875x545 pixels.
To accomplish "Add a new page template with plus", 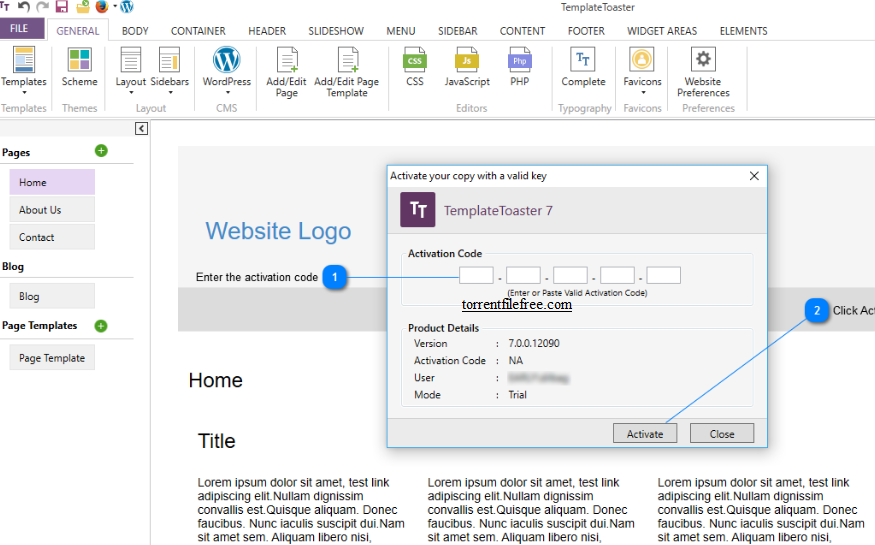I will (101, 326).
